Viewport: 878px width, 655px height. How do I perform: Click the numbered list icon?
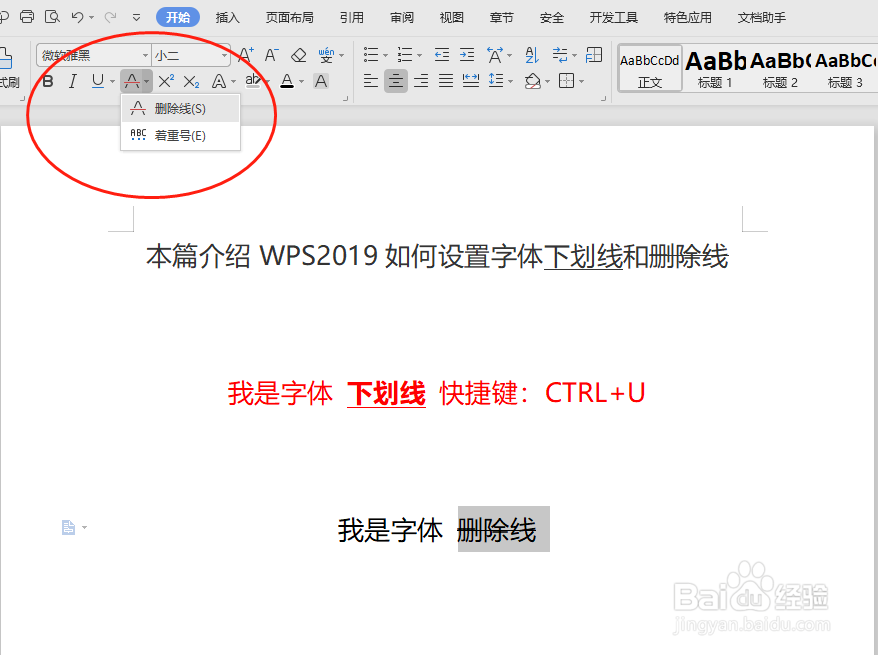pos(404,55)
